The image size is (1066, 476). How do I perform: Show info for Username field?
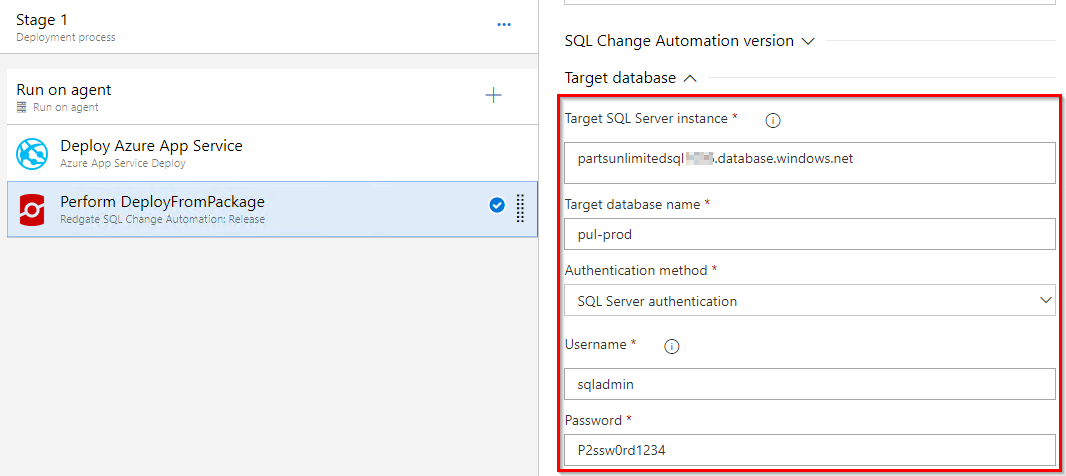coord(672,347)
